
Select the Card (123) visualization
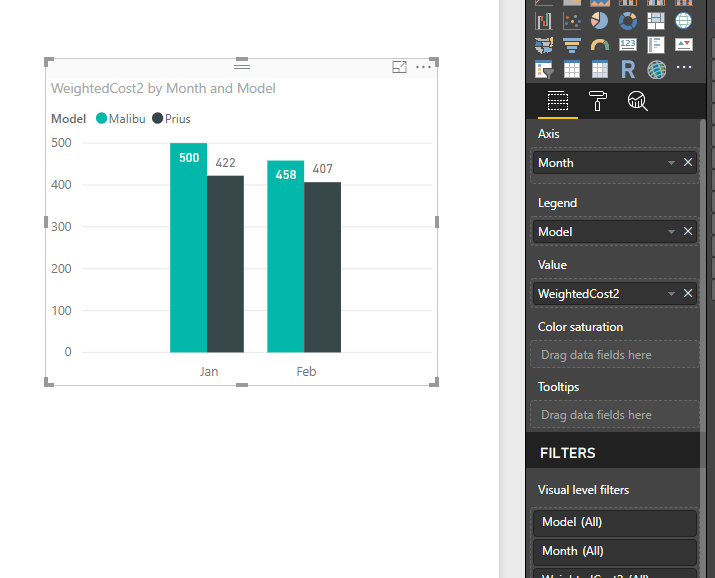click(628, 45)
